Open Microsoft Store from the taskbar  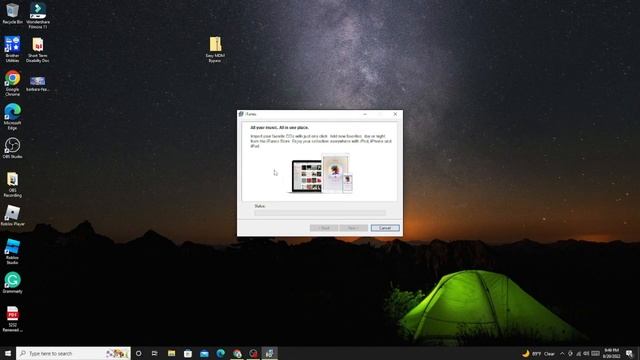point(188,353)
